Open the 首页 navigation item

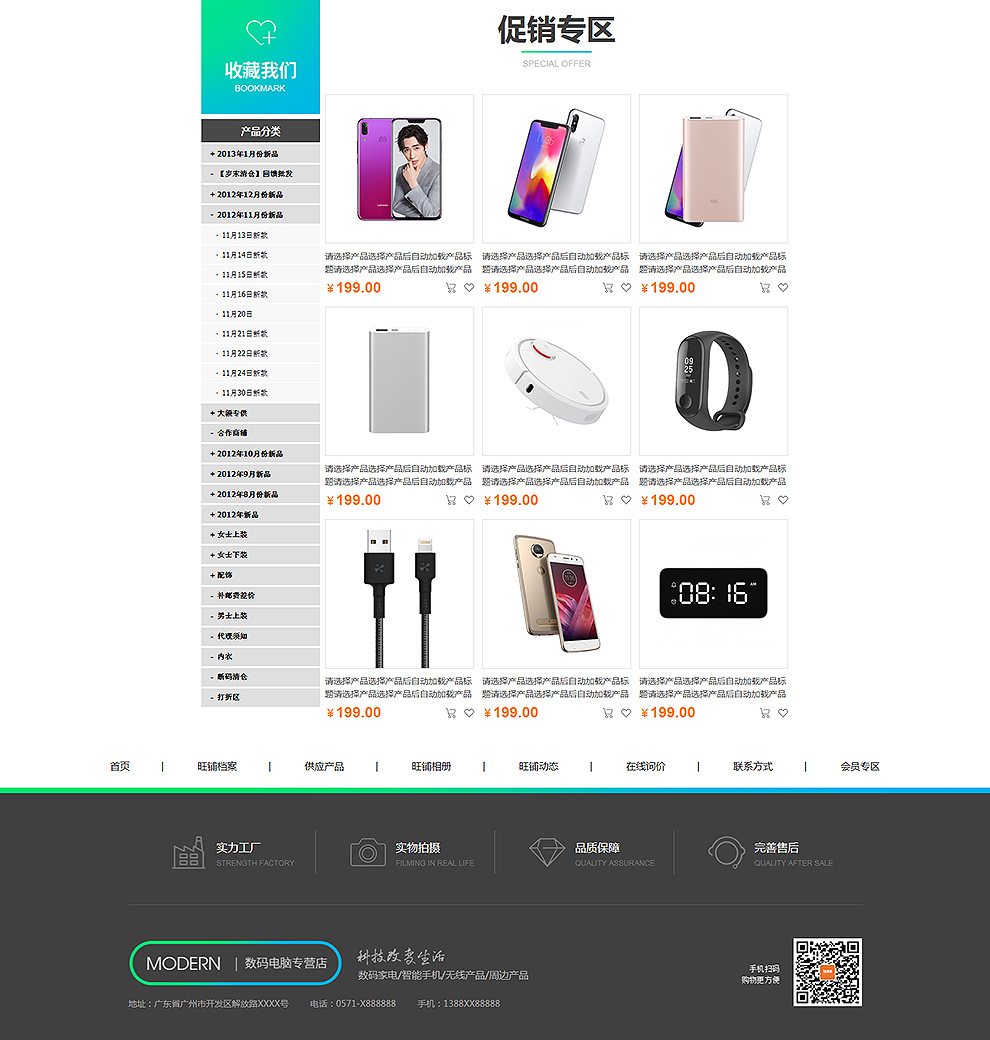tap(120, 766)
